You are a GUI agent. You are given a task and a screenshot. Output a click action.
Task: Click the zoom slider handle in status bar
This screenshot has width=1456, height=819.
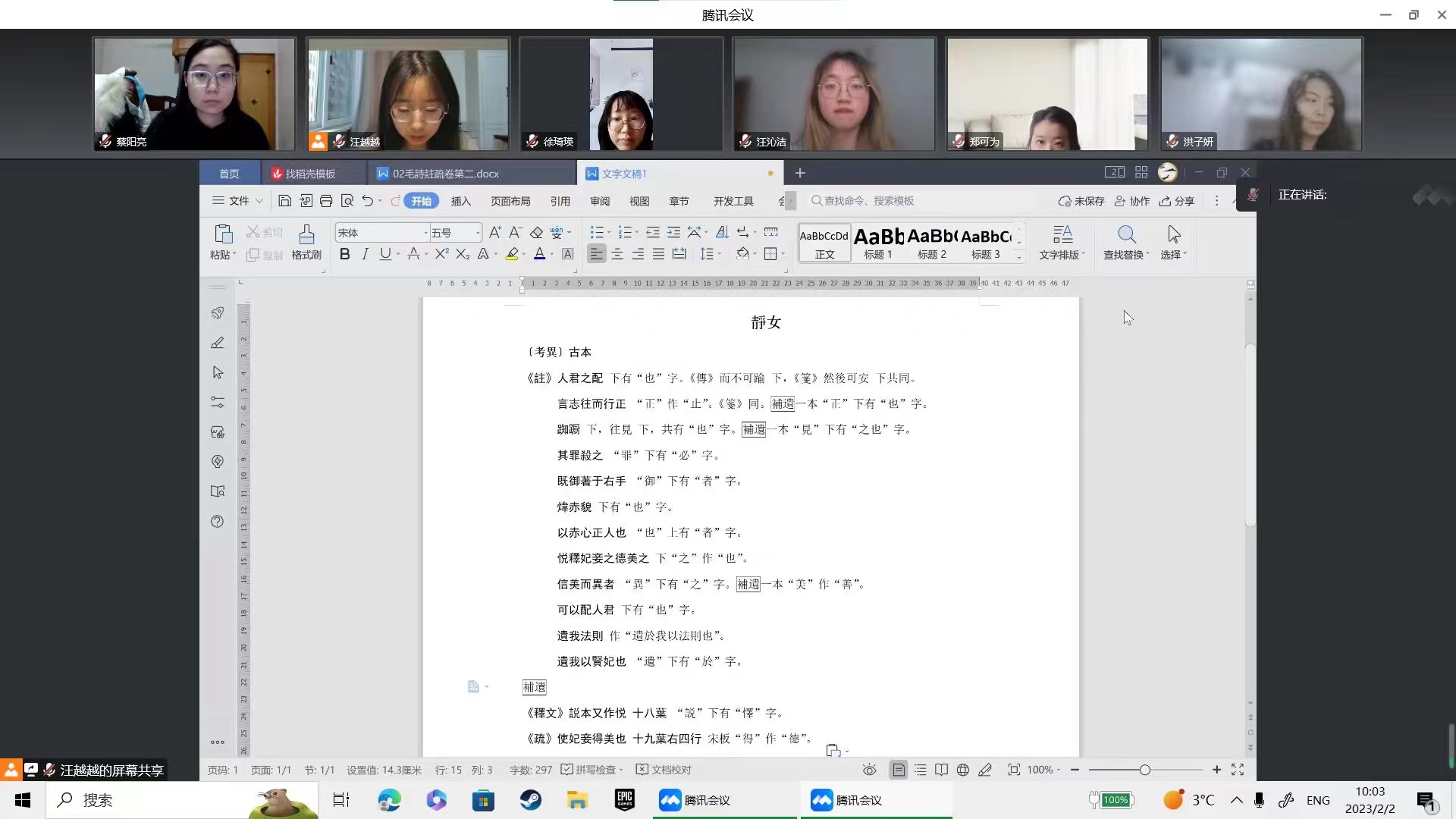point(1144,770)
